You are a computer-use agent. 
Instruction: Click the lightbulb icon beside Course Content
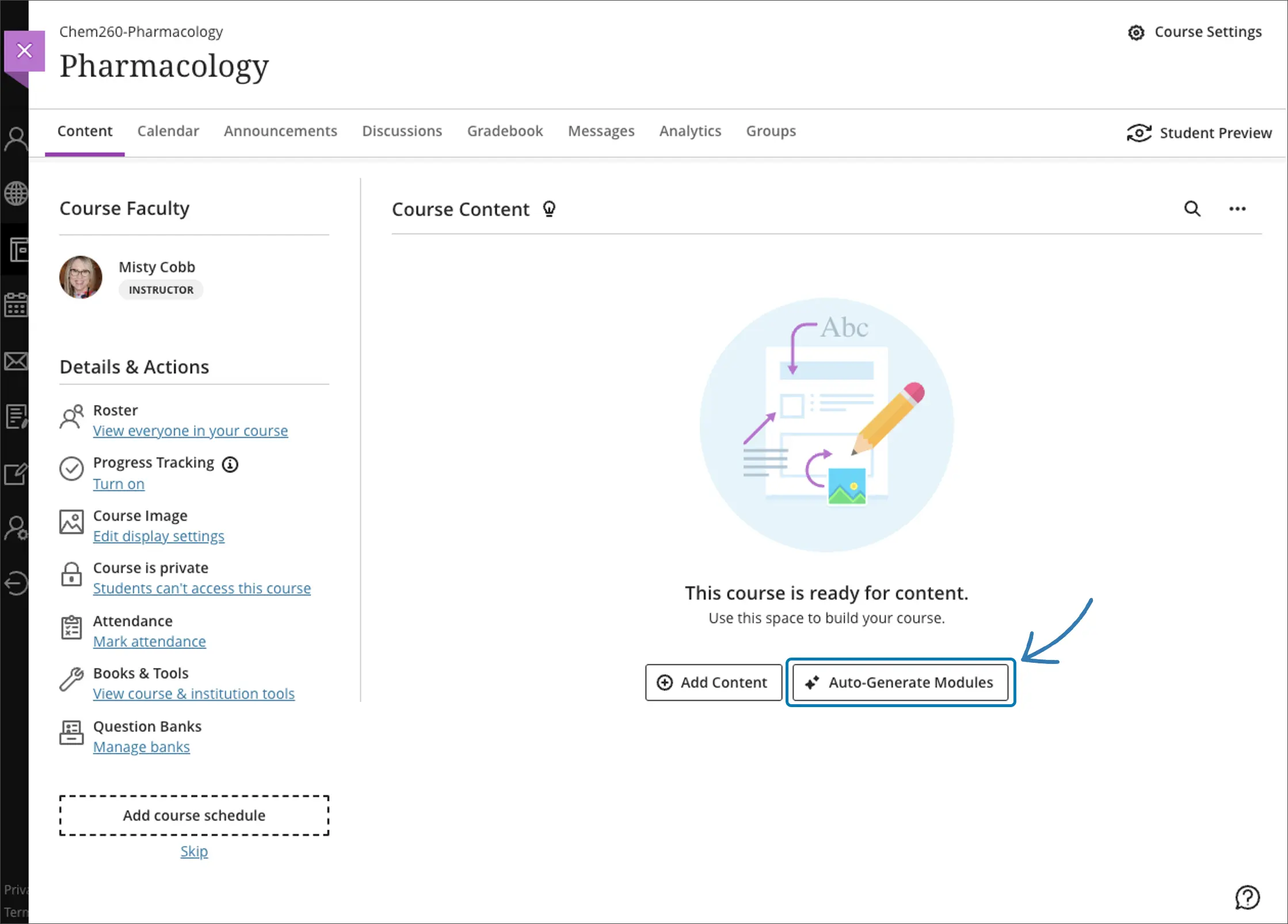point(549,209)
